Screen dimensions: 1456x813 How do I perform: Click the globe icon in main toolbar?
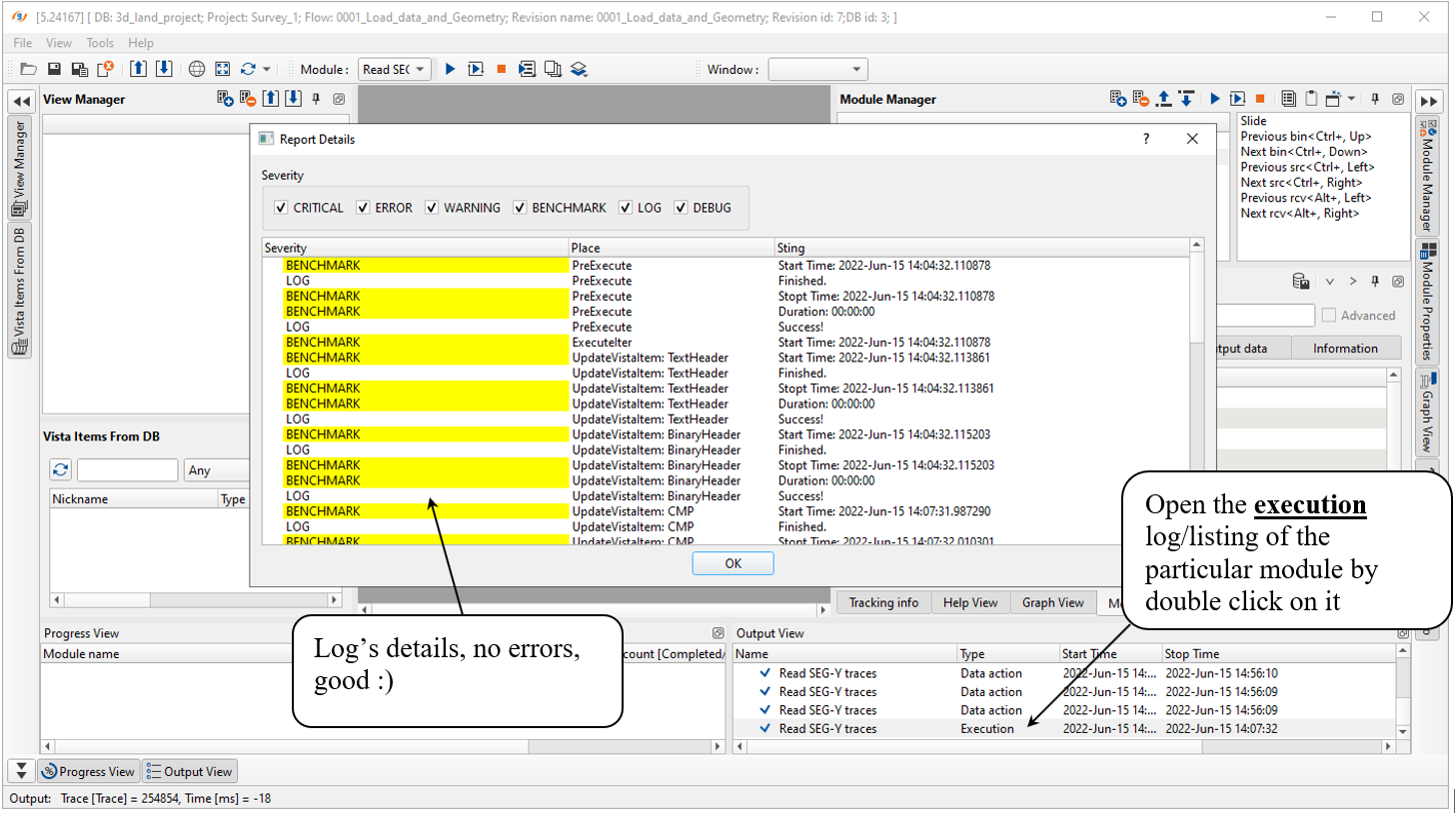tap(197, 69)
